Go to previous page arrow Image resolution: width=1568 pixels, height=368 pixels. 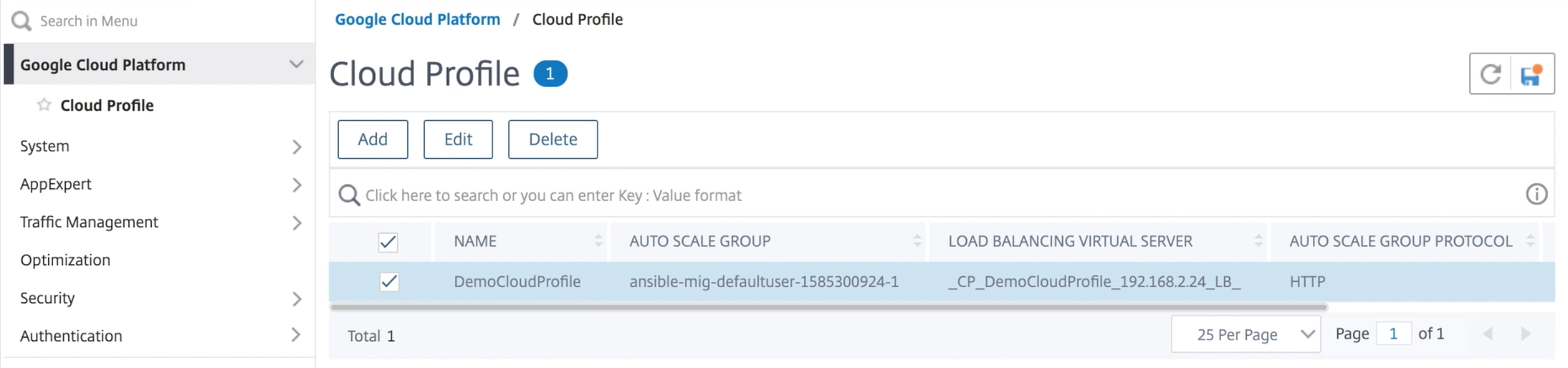point(1488,334)
